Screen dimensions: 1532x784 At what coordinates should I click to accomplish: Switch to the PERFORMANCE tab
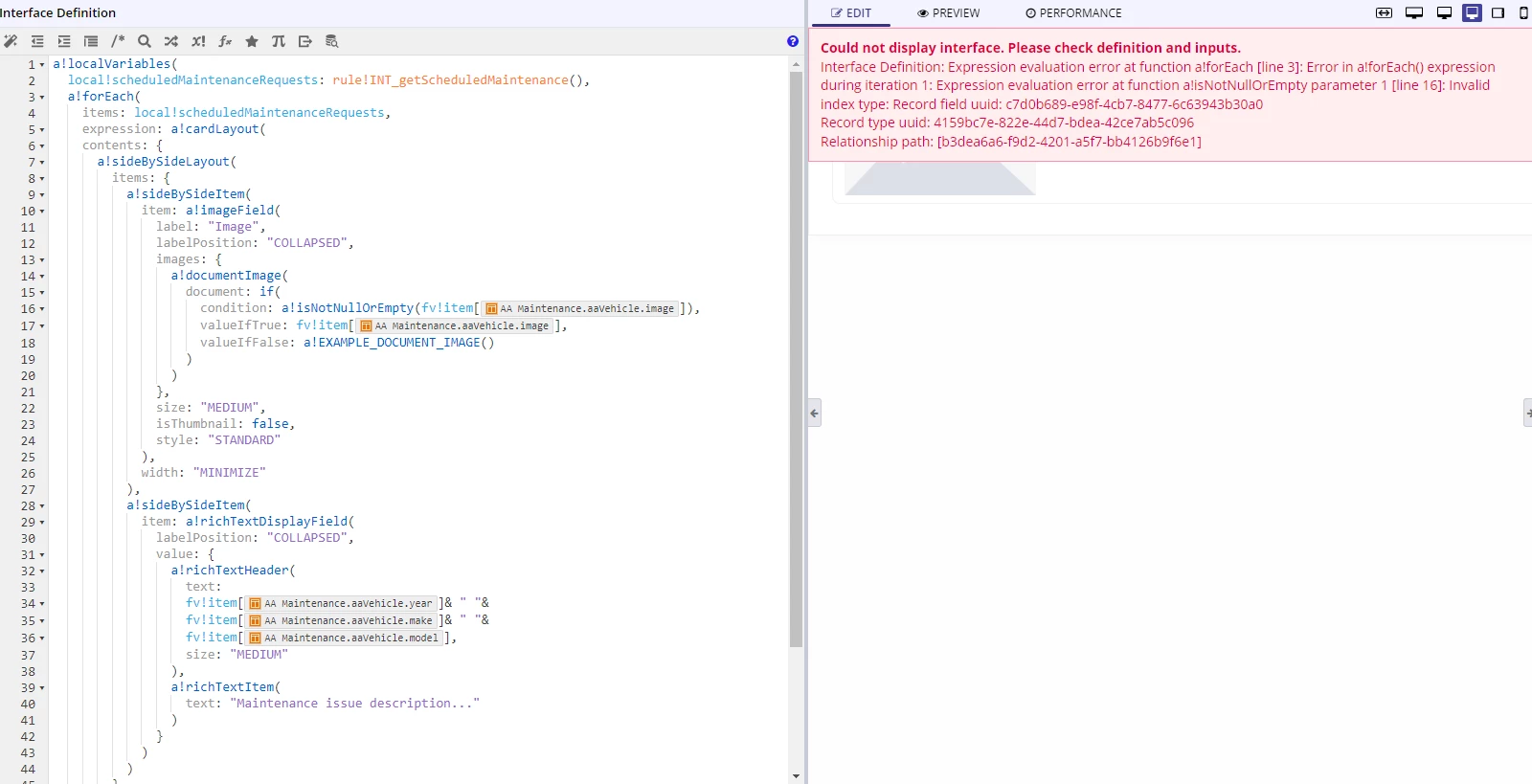pos(1073,13)
